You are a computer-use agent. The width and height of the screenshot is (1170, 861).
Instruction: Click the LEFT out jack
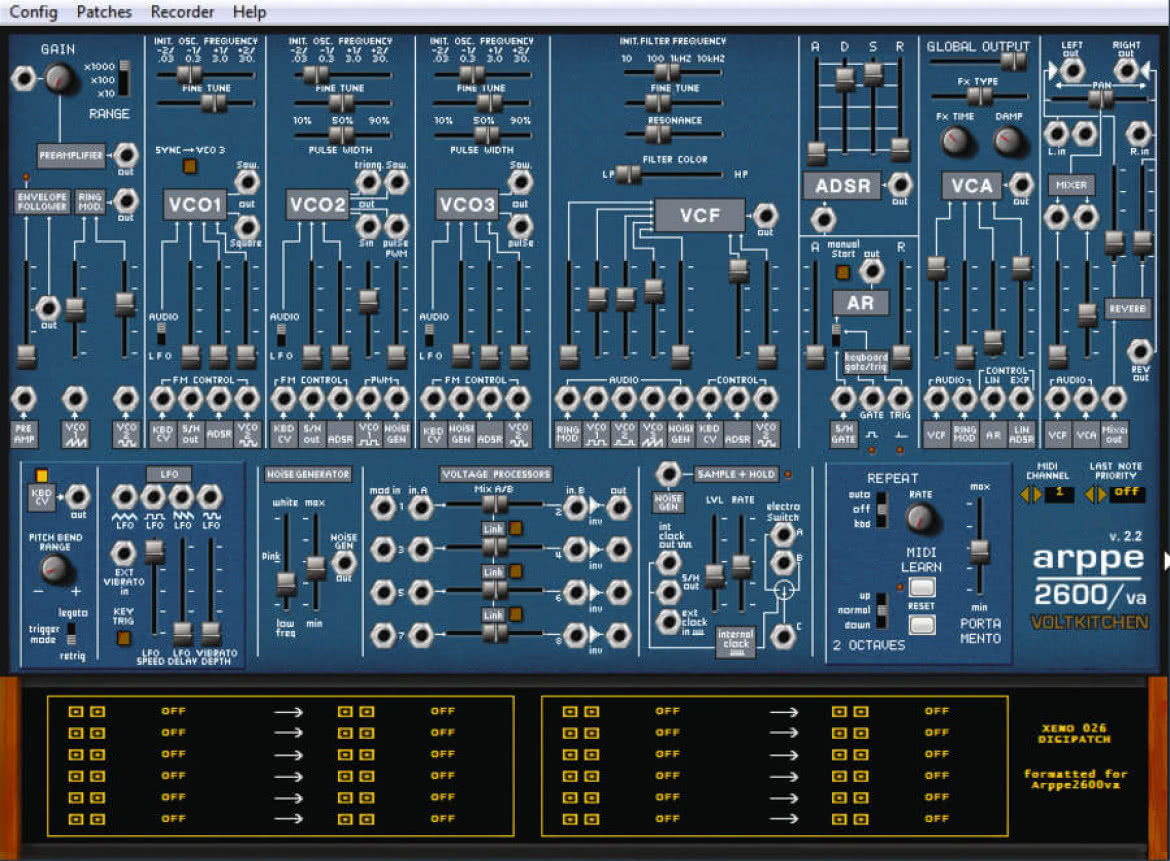tap(1072, 71)
